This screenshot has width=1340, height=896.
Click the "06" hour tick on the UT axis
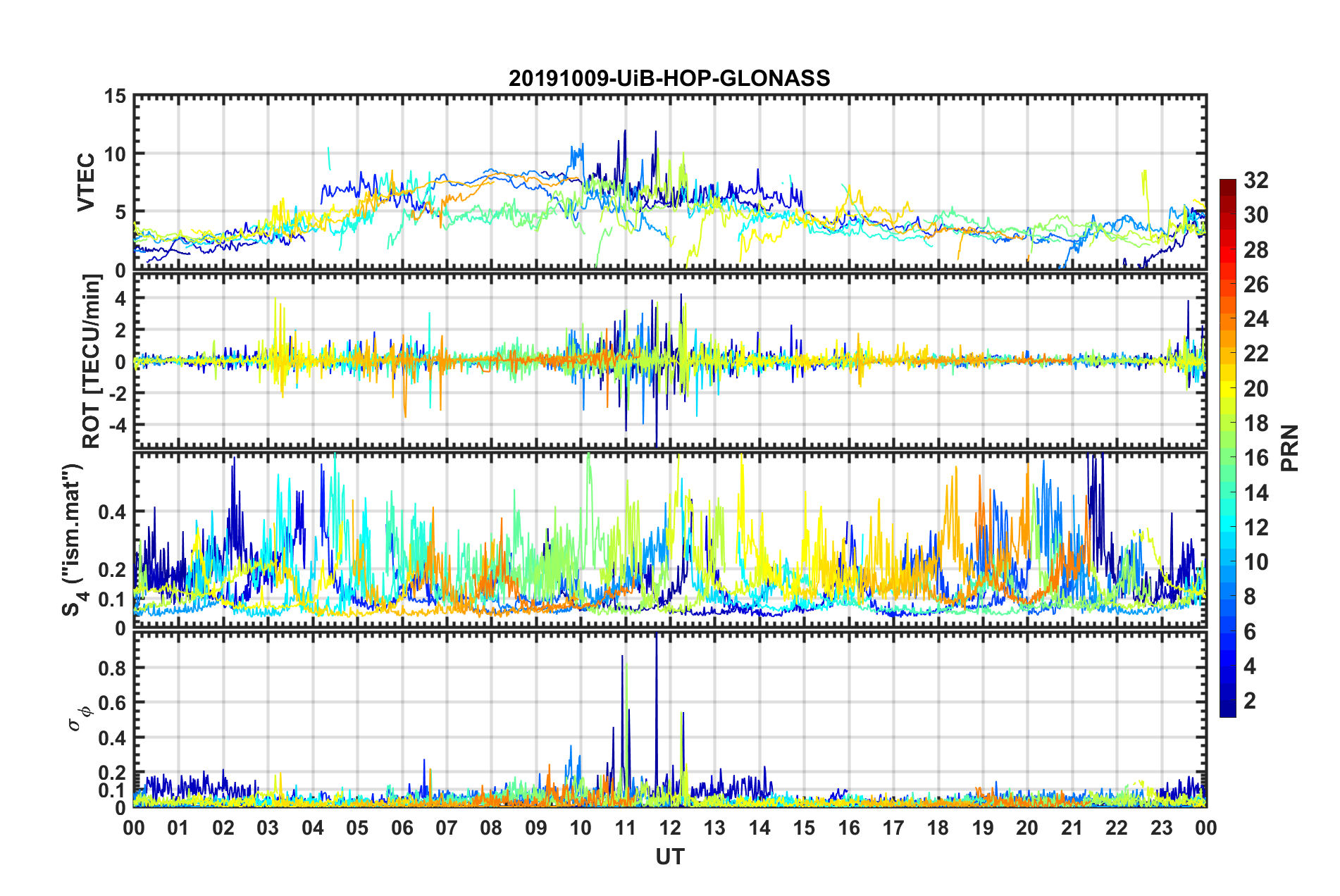(x=402, y=828)
